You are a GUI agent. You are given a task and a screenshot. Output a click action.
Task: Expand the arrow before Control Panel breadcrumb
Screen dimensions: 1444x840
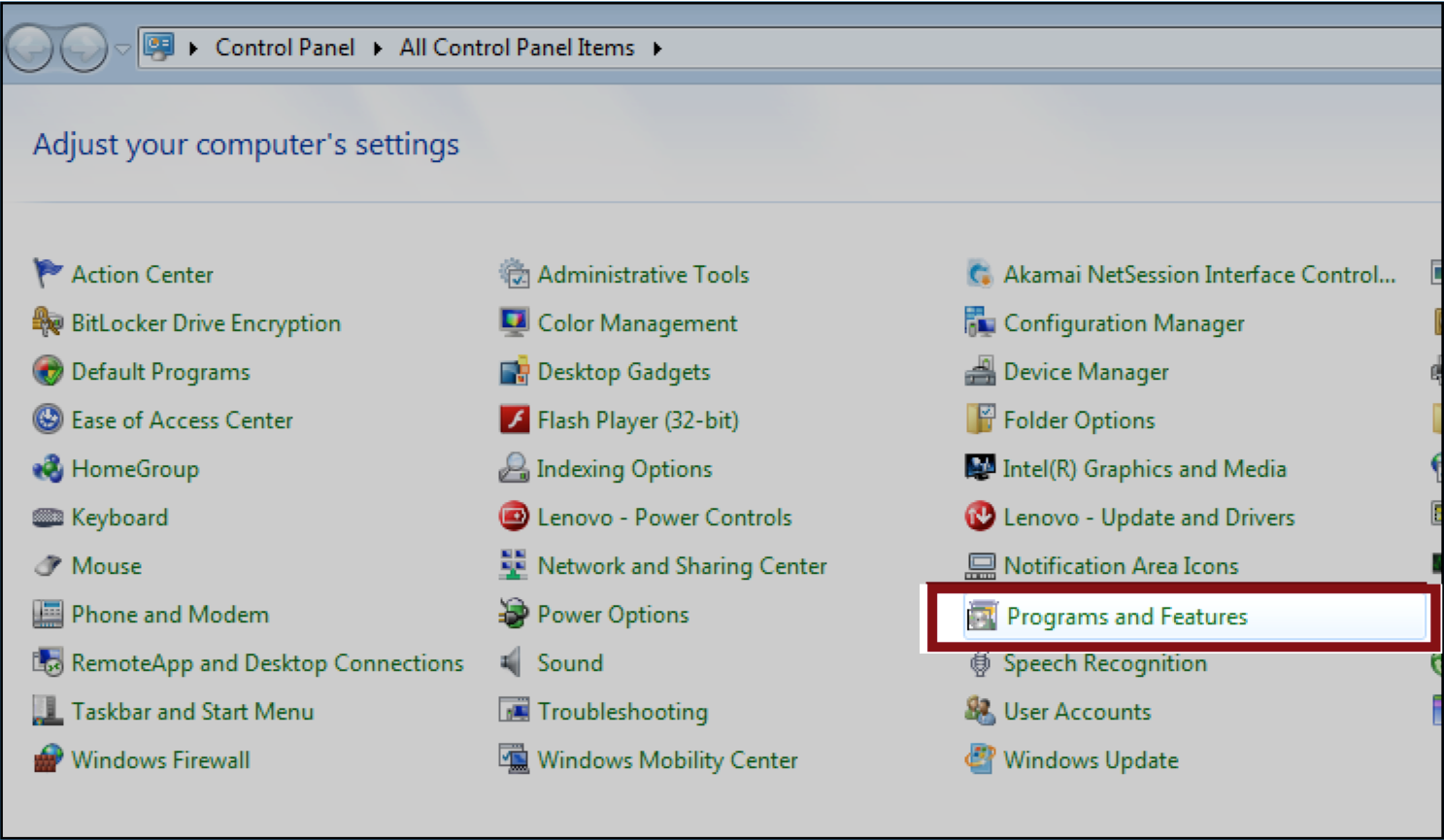click(x=193, y=49)
